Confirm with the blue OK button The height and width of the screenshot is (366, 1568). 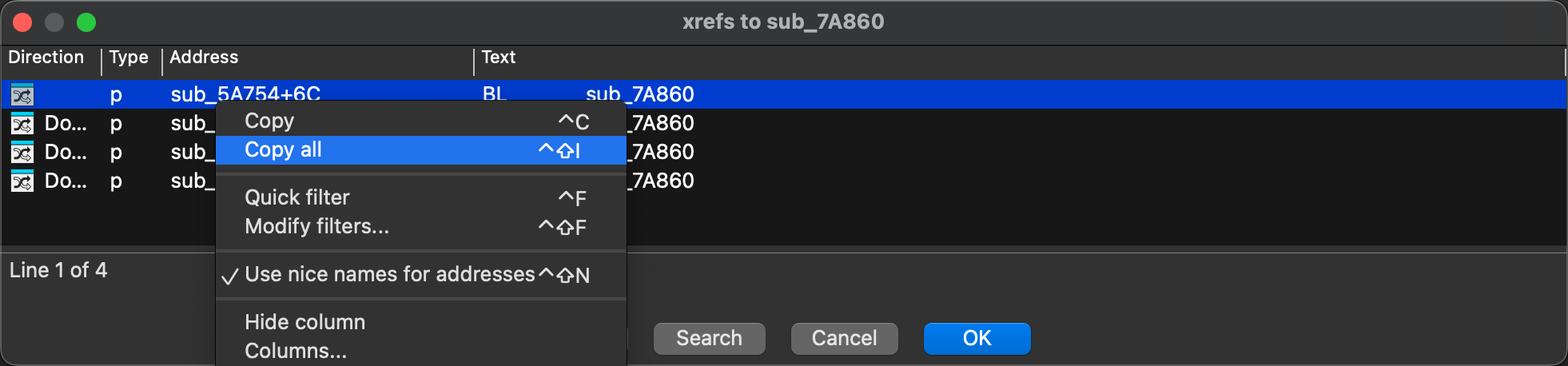(x=977, y=338)
